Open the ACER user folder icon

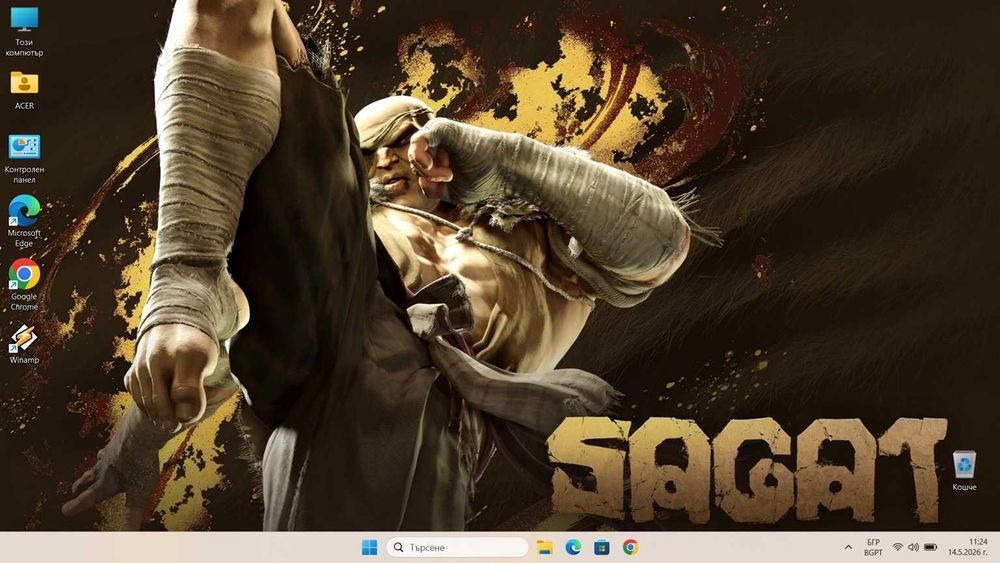point(24,90)
